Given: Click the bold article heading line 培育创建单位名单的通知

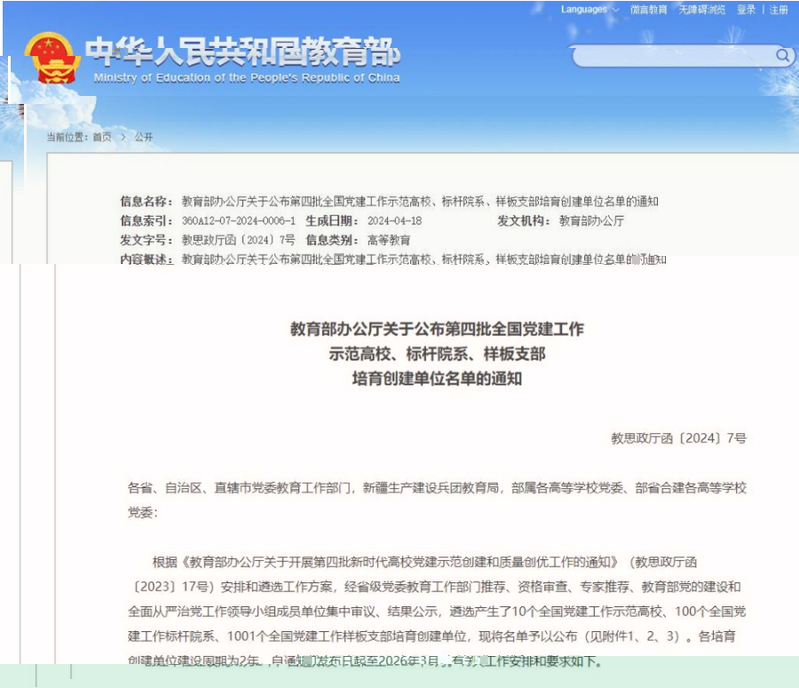Looking at the screenshot, I should click(437, 379).
